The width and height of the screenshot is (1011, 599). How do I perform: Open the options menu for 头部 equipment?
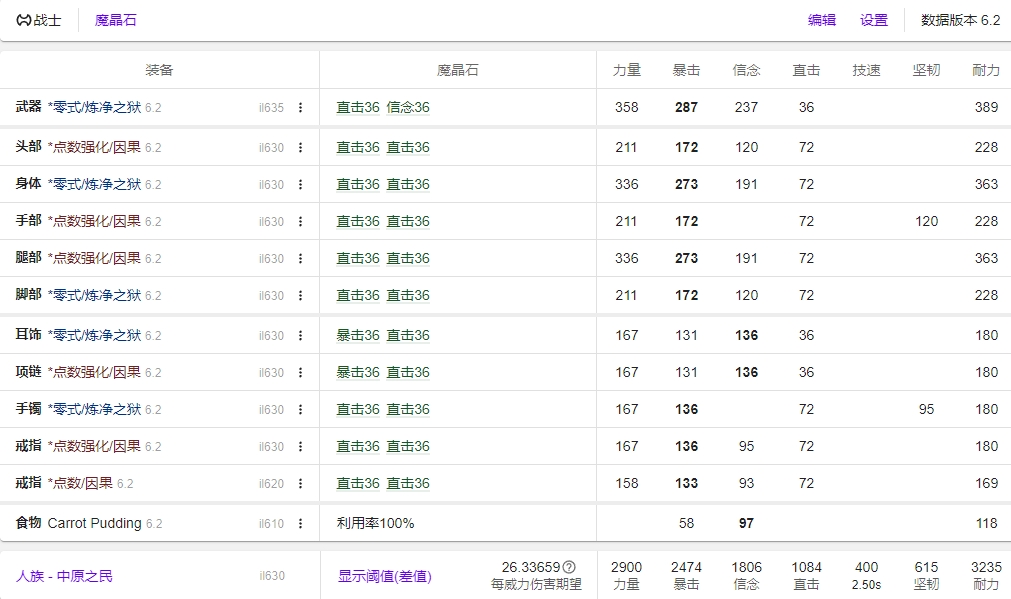(x=300, y=146)
